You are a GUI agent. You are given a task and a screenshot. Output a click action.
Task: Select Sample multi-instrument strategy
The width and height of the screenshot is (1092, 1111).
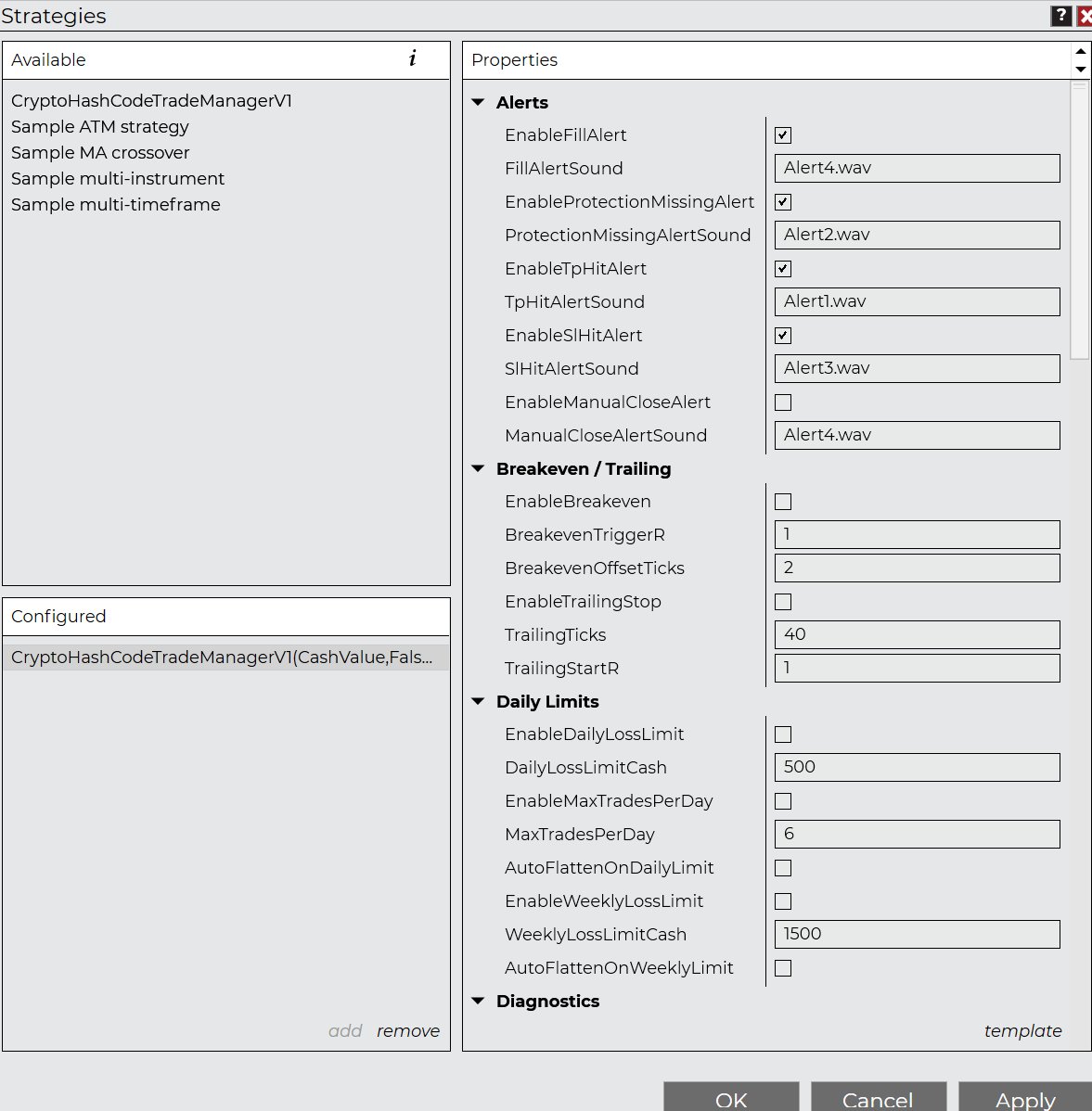pyautogui.click(x=118, y=179)
